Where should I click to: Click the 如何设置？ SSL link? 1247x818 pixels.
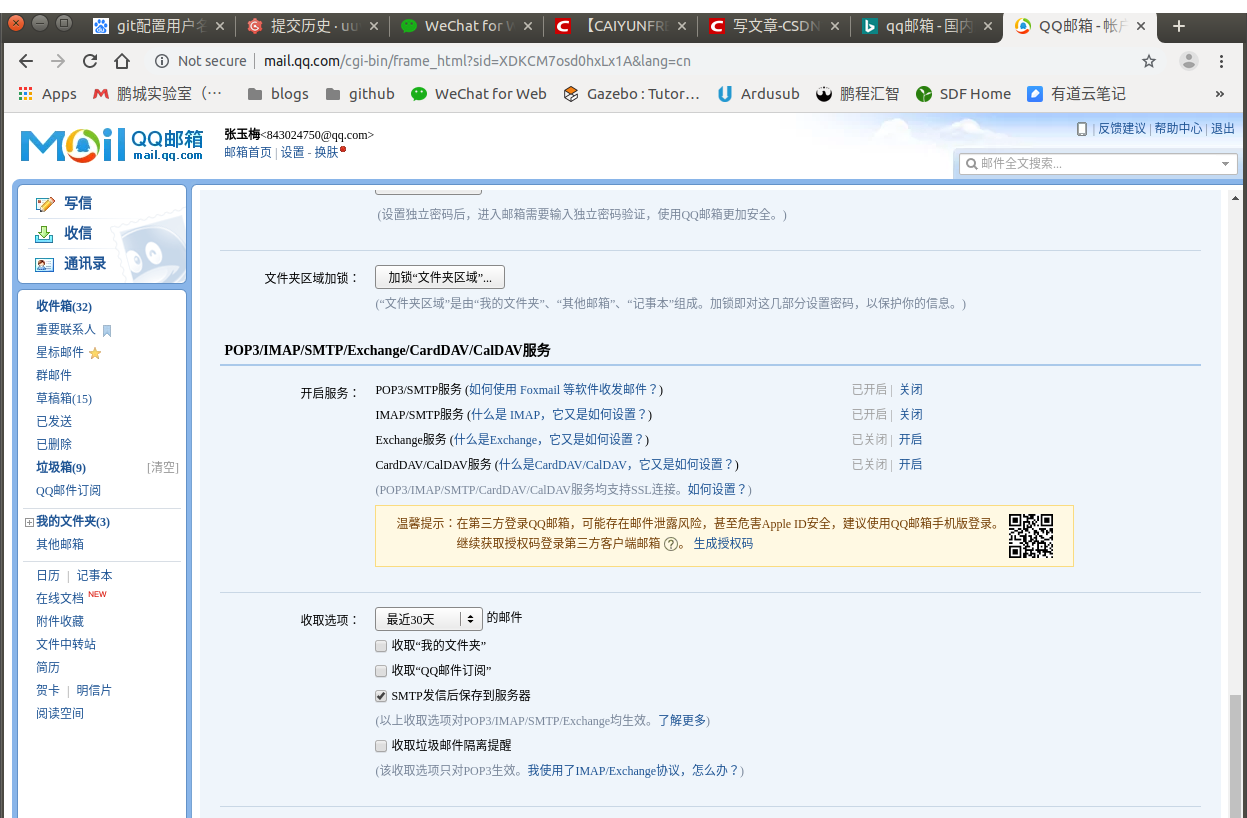pyautogui.click(x=717, y=490)
